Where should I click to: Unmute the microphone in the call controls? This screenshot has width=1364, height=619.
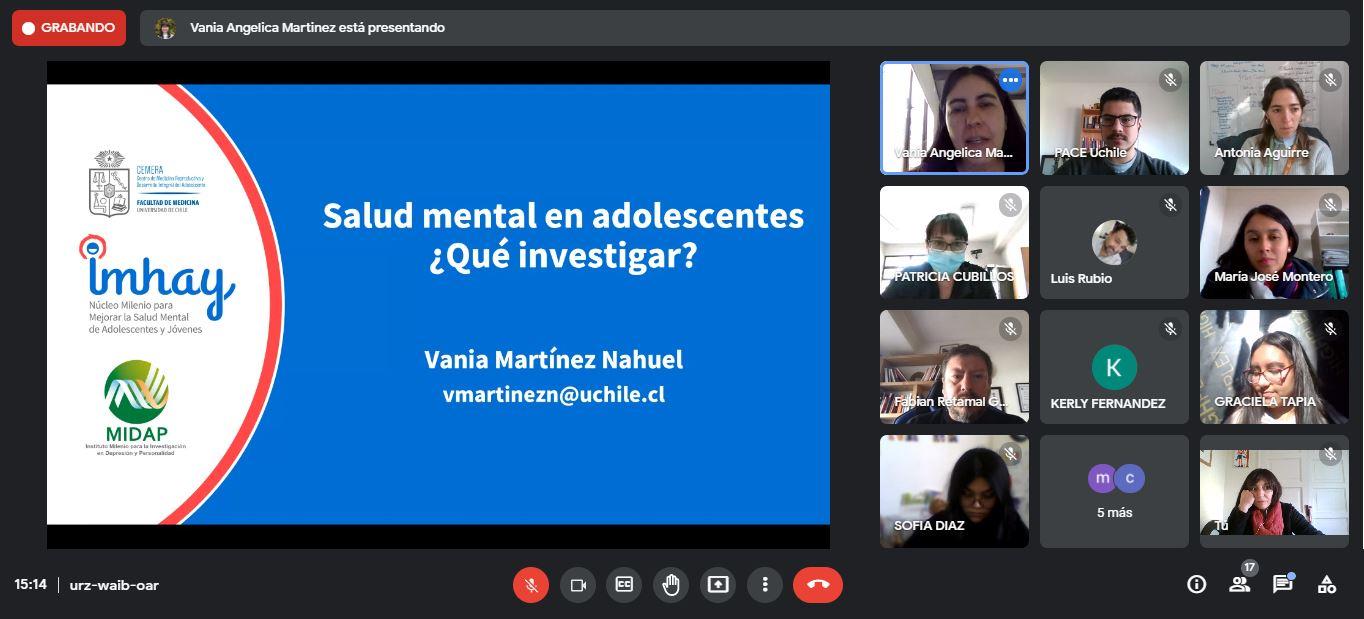click(531, 585)
